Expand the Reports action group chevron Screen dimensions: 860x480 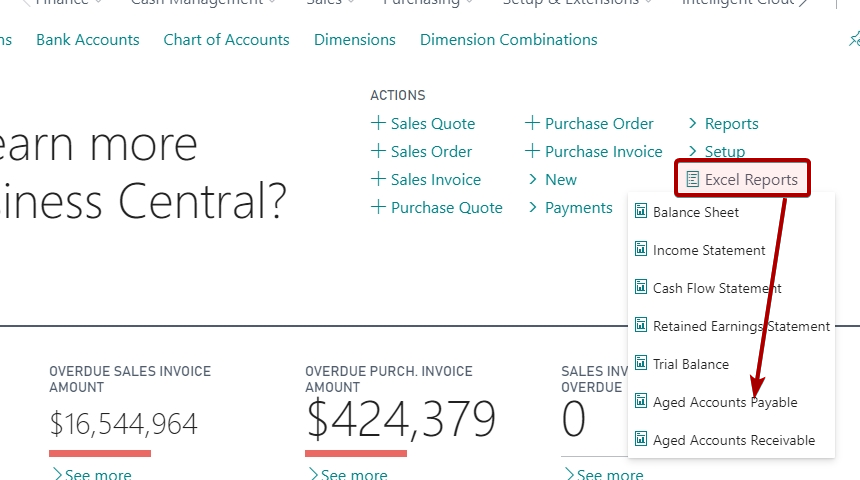(x=693, y=123)
